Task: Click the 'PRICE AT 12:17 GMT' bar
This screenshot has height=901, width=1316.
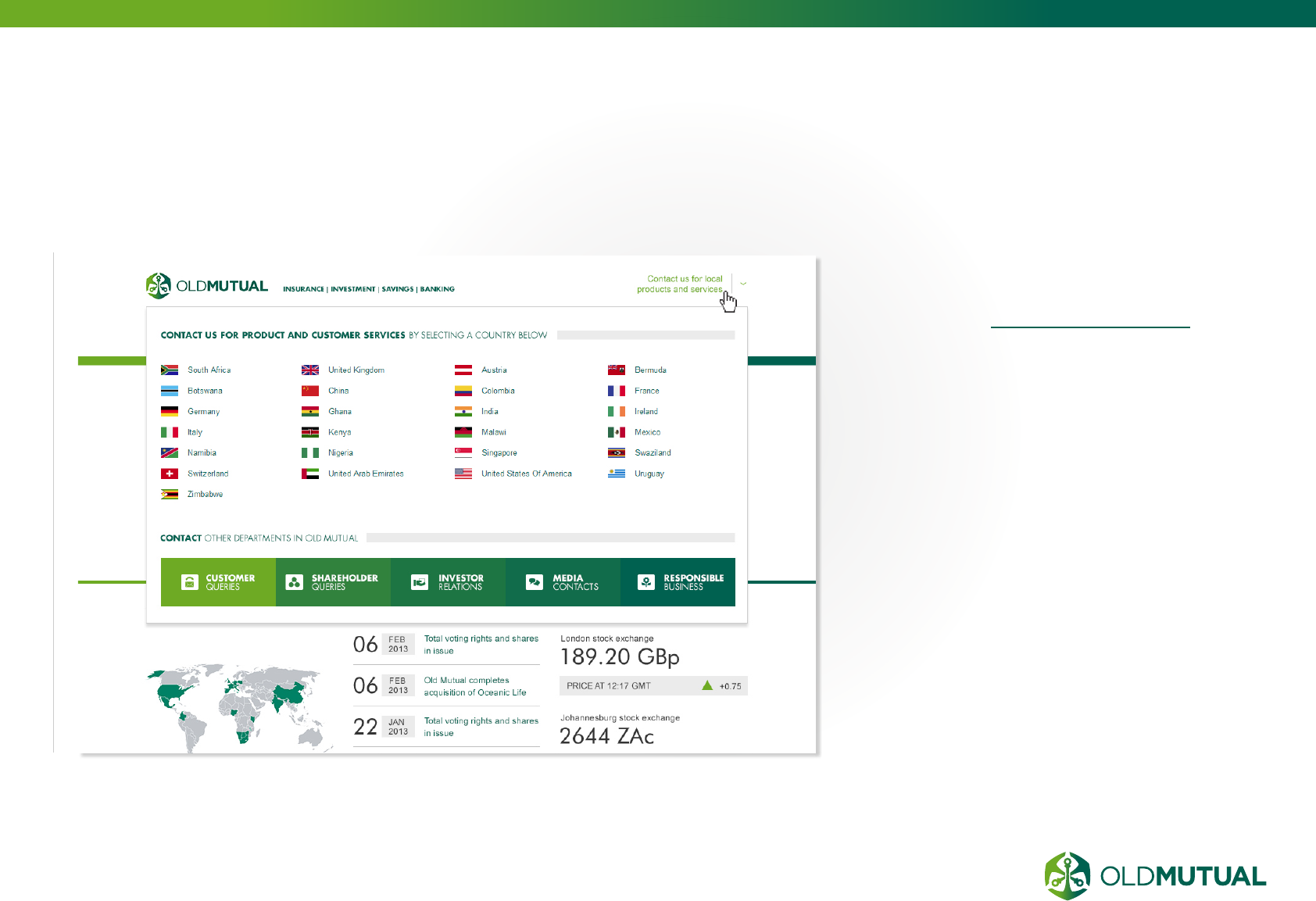Action: tap(653, 686)
